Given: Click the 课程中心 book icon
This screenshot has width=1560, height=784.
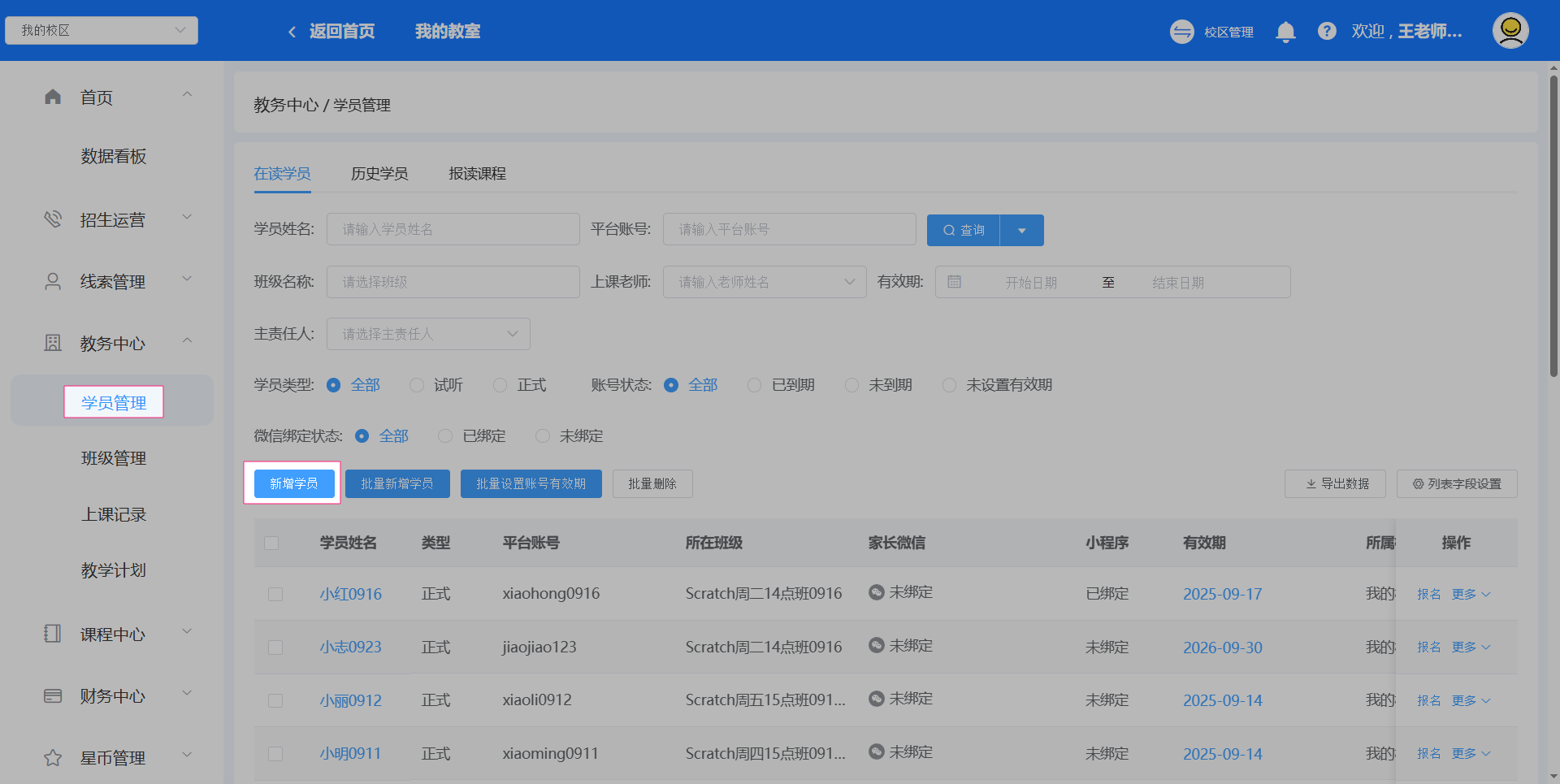Looking at the screenshot, I should coord(52,633).
